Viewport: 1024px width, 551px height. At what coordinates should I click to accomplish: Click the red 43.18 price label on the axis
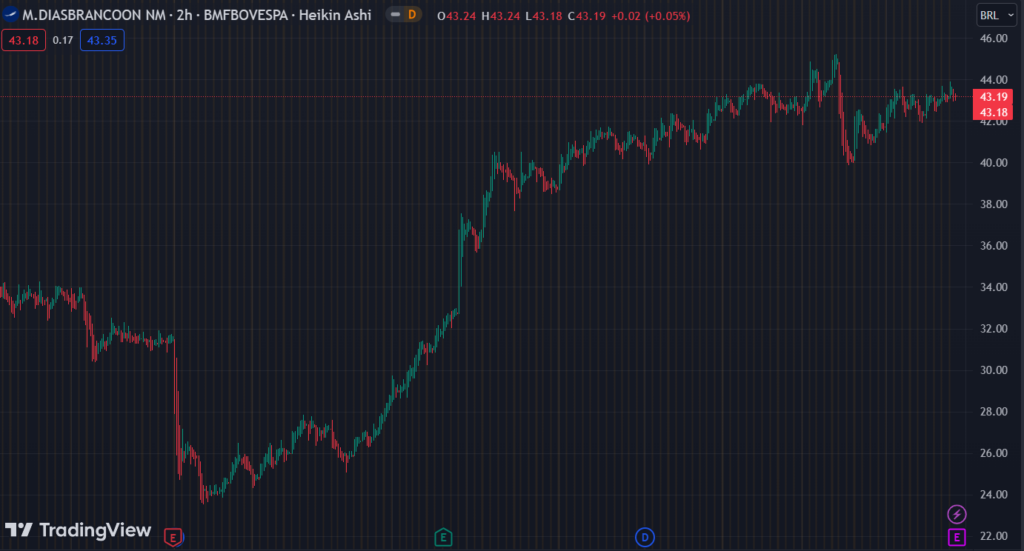(x=993, y=112)
